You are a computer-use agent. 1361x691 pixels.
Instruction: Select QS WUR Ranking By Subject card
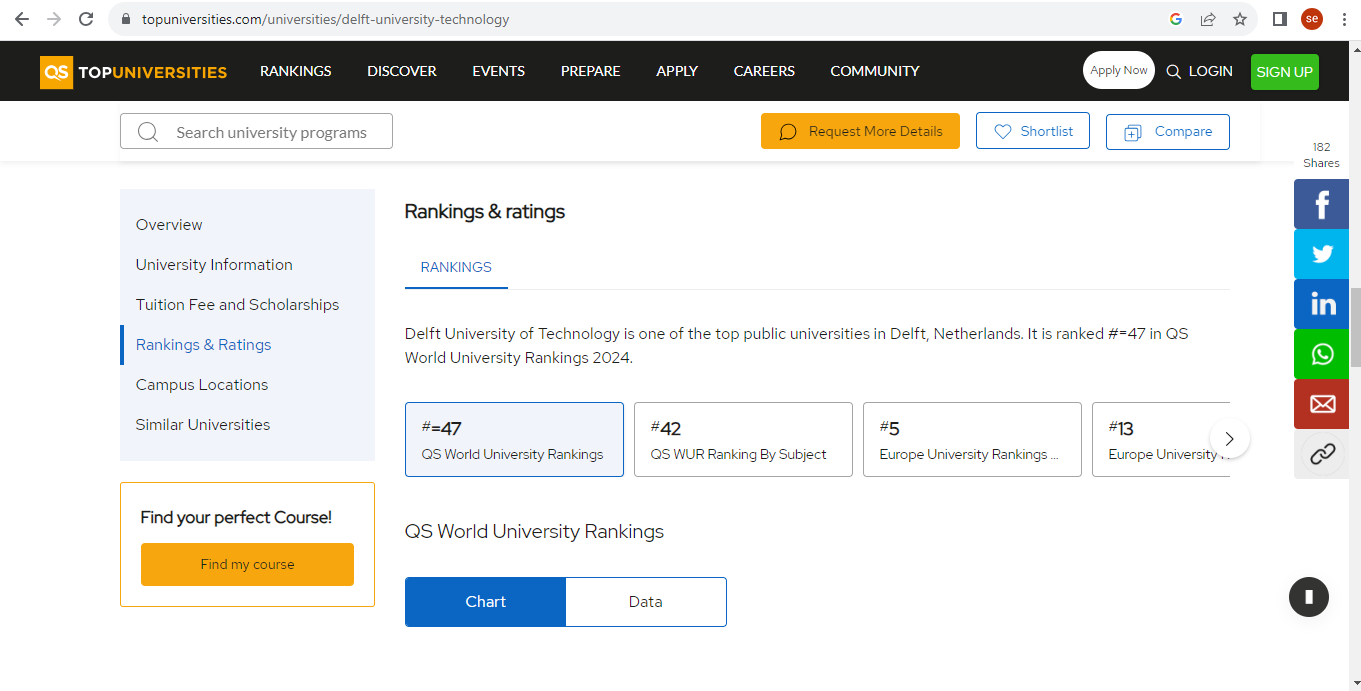click(743, 439)
